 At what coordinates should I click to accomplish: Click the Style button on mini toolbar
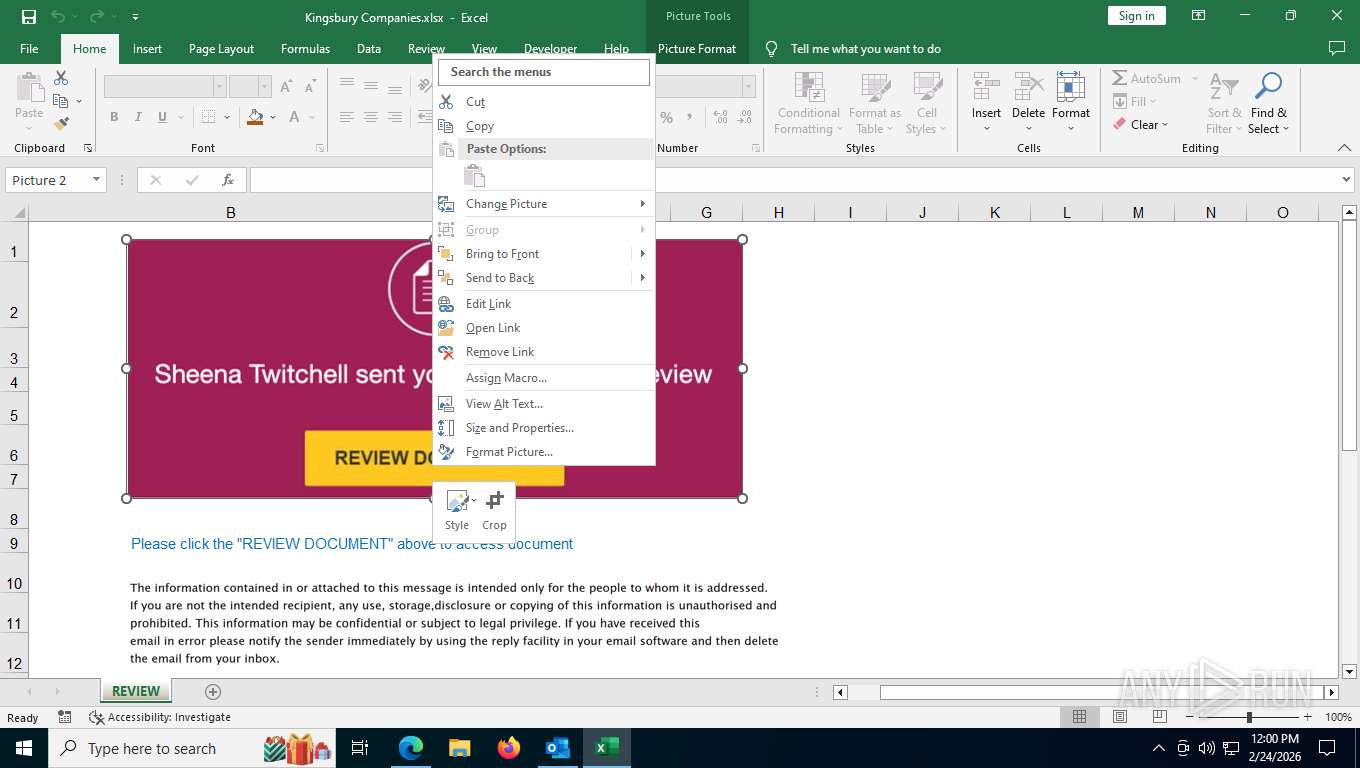click(458, 511)
